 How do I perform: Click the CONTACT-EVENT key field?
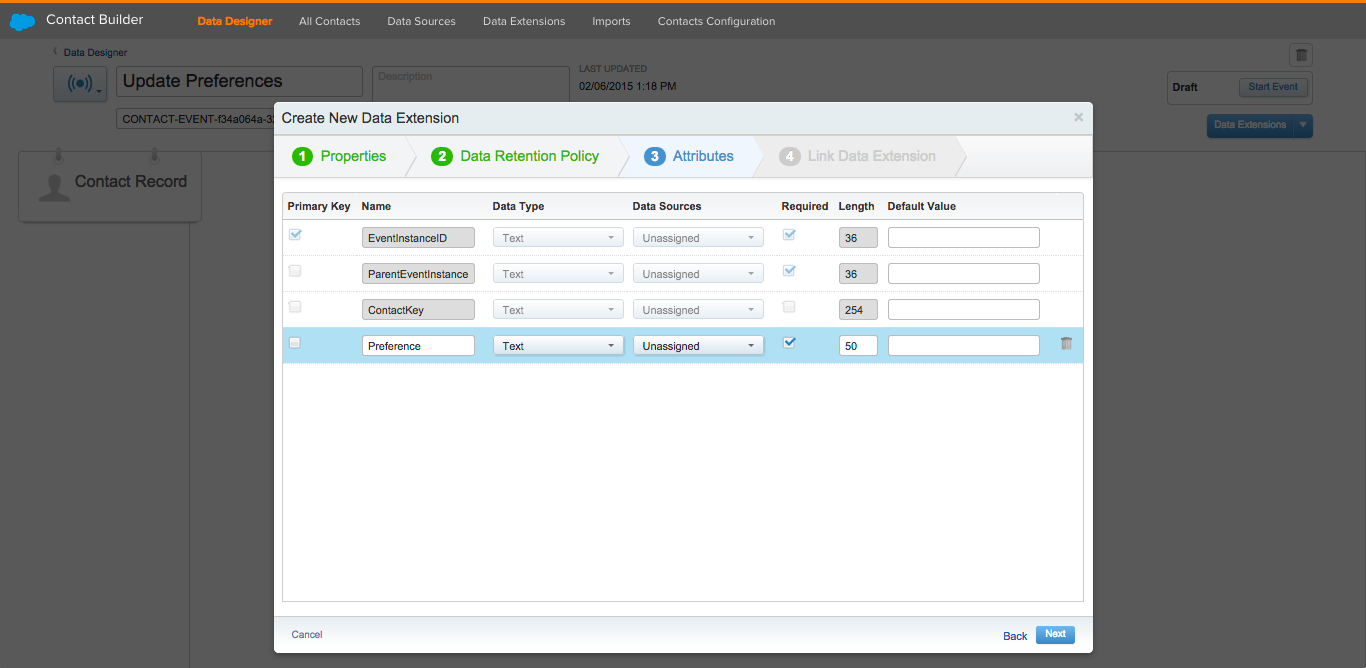196,119
